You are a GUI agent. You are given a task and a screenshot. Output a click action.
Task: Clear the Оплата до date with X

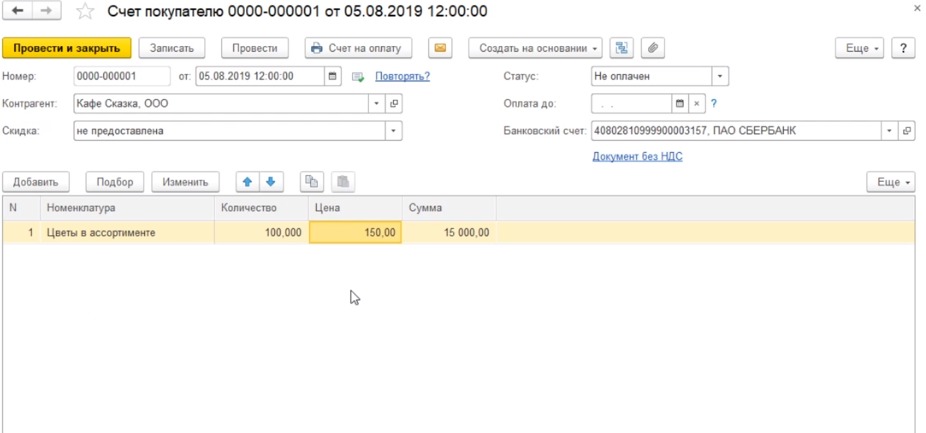698,103
